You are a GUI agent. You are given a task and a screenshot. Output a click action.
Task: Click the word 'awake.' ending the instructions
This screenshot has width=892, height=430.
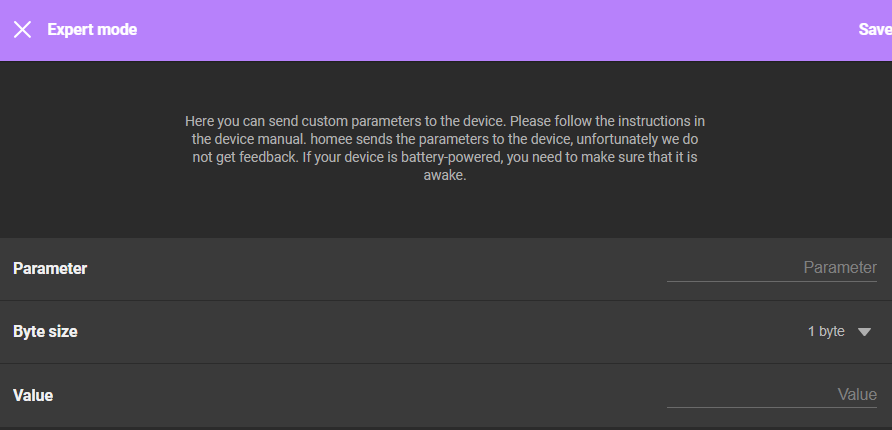pyautogui.click(x=445, y=176)
